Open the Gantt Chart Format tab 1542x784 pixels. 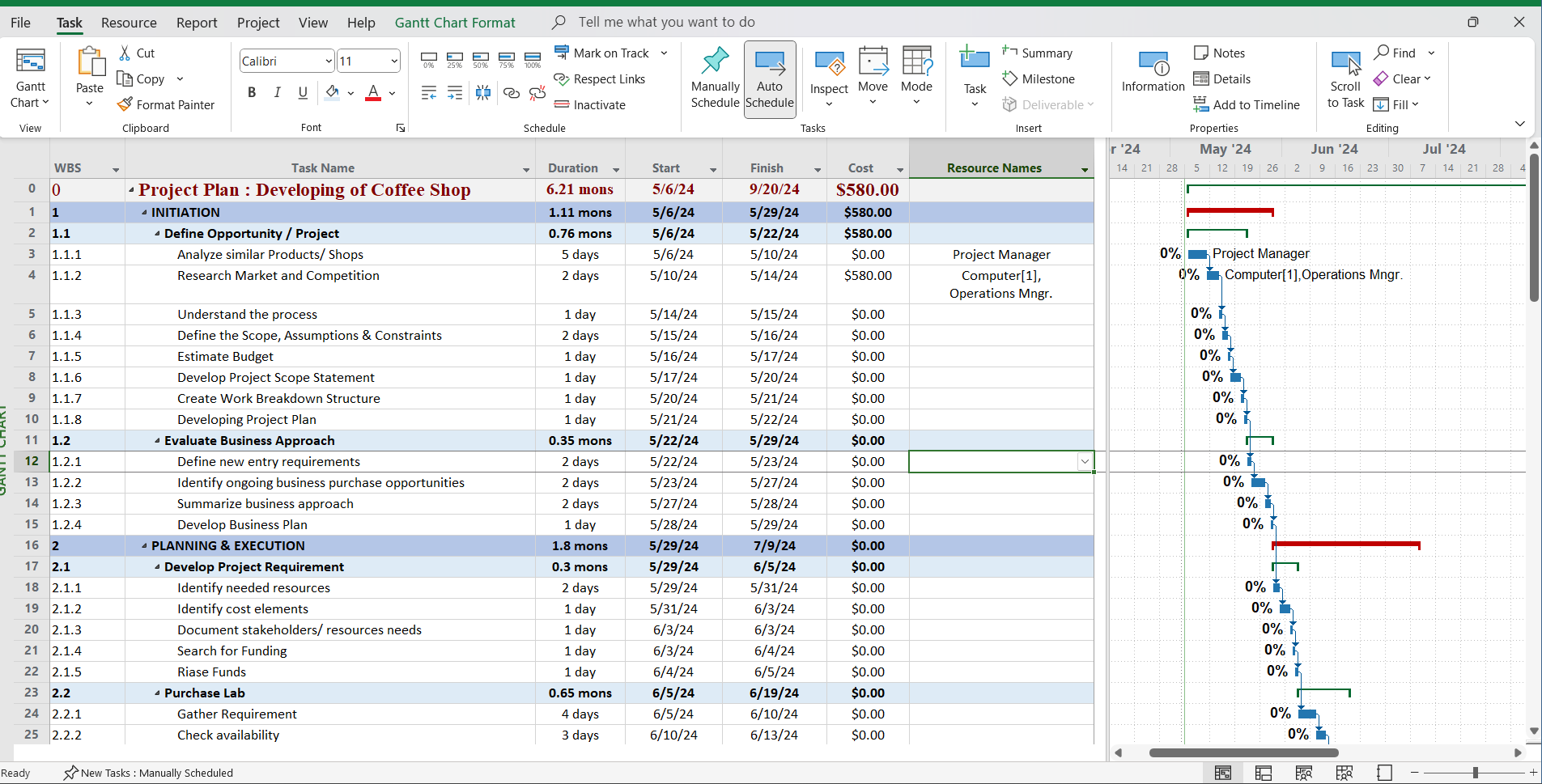(x=455, y=22)
